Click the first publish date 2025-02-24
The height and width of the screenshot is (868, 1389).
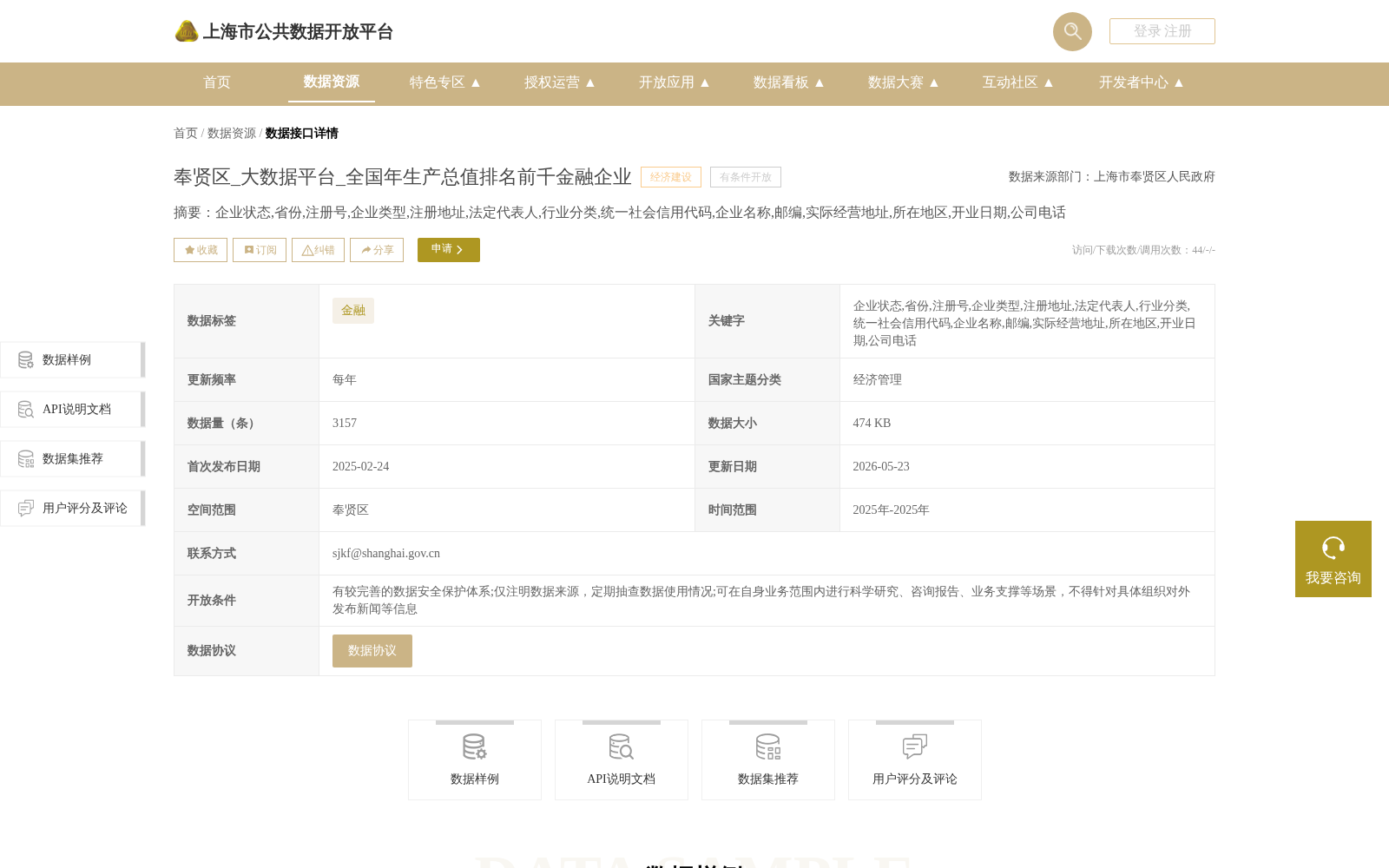(361, 467)
